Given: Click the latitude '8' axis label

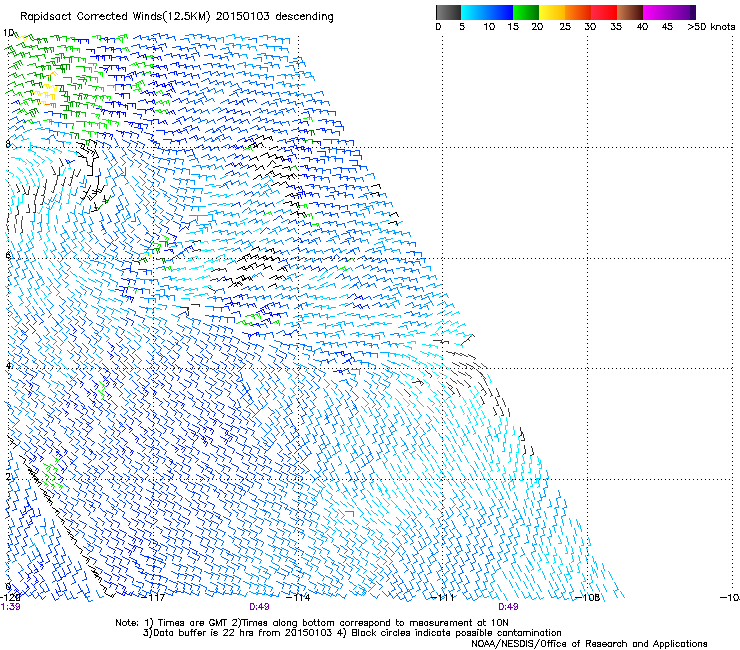Looking at the screenshot, I should pos(8,144).
